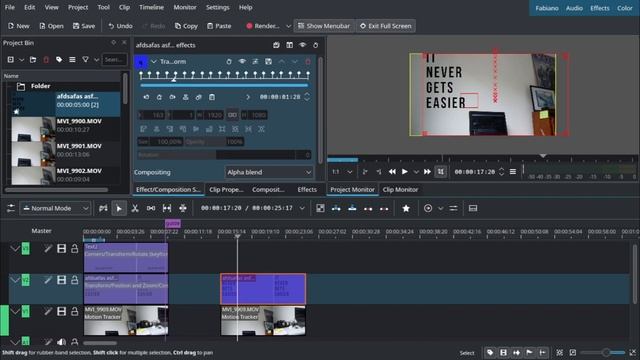Toggle lock on the highlighted V2 track
The image size is (640, 360).
tap(75, 280)
